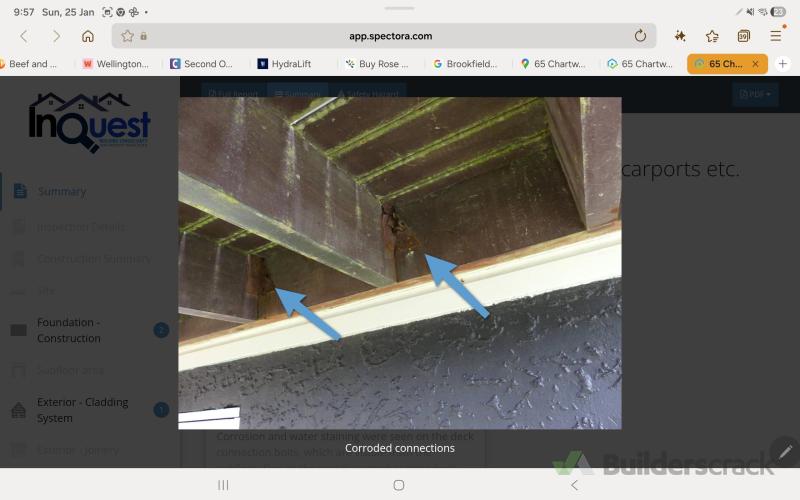Reload the Spectora page
Viewport: 800px width, 500px height.
coord(640,36)
